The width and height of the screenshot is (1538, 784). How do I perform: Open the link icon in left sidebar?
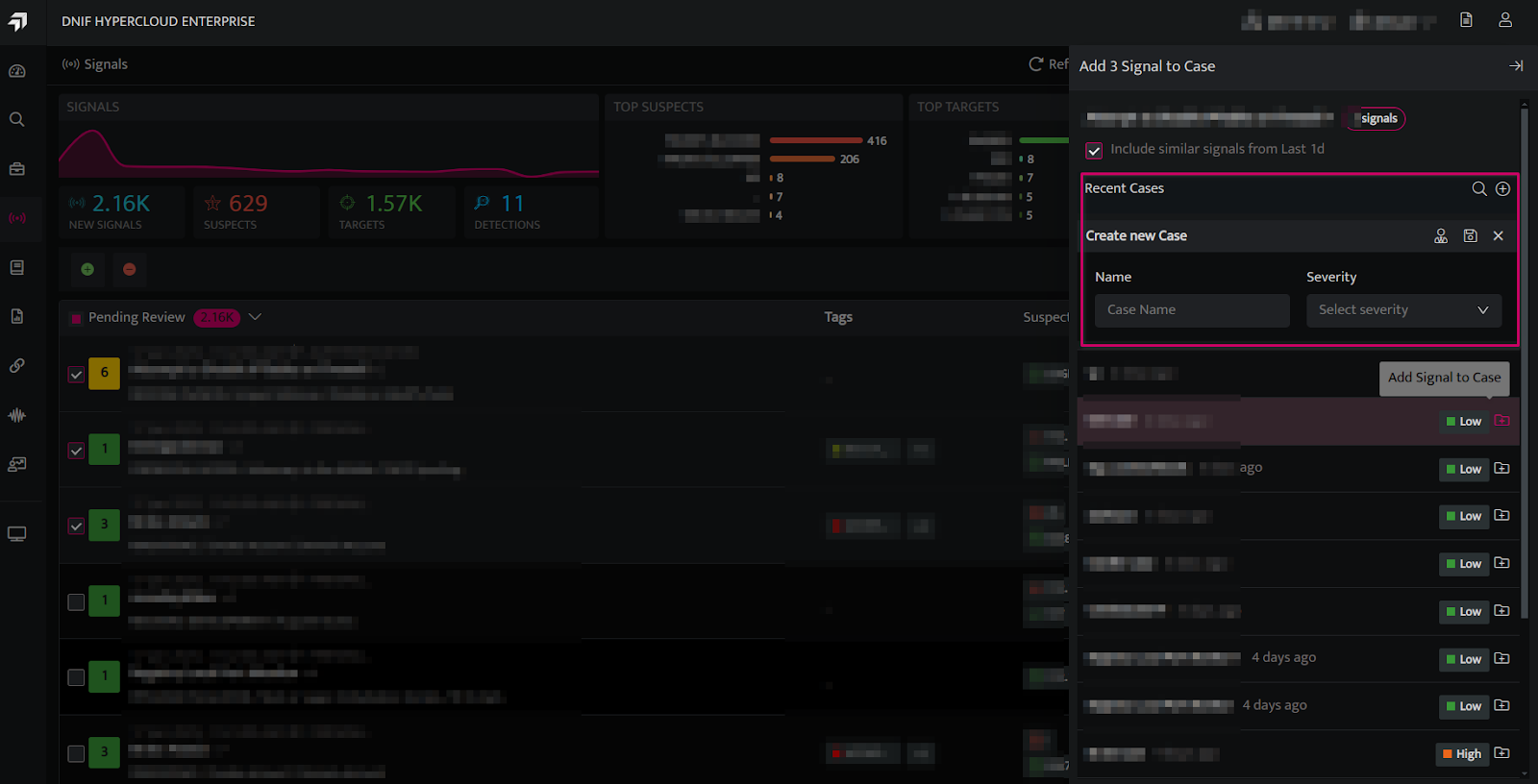[x=17, y=366]
